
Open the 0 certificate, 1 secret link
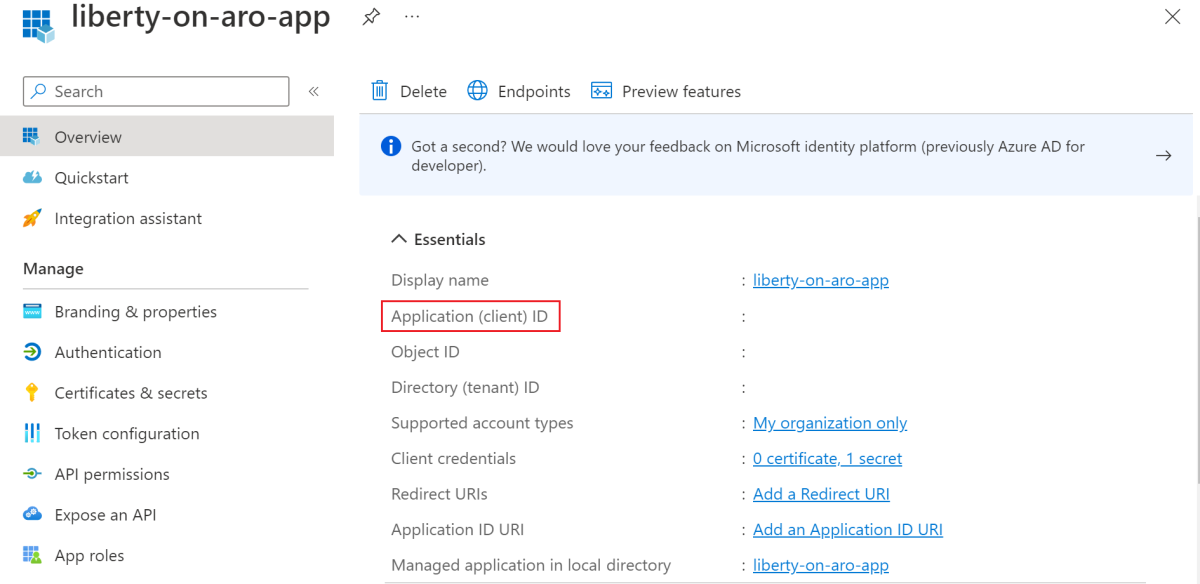pyautogui.click(x=827, y=458)
